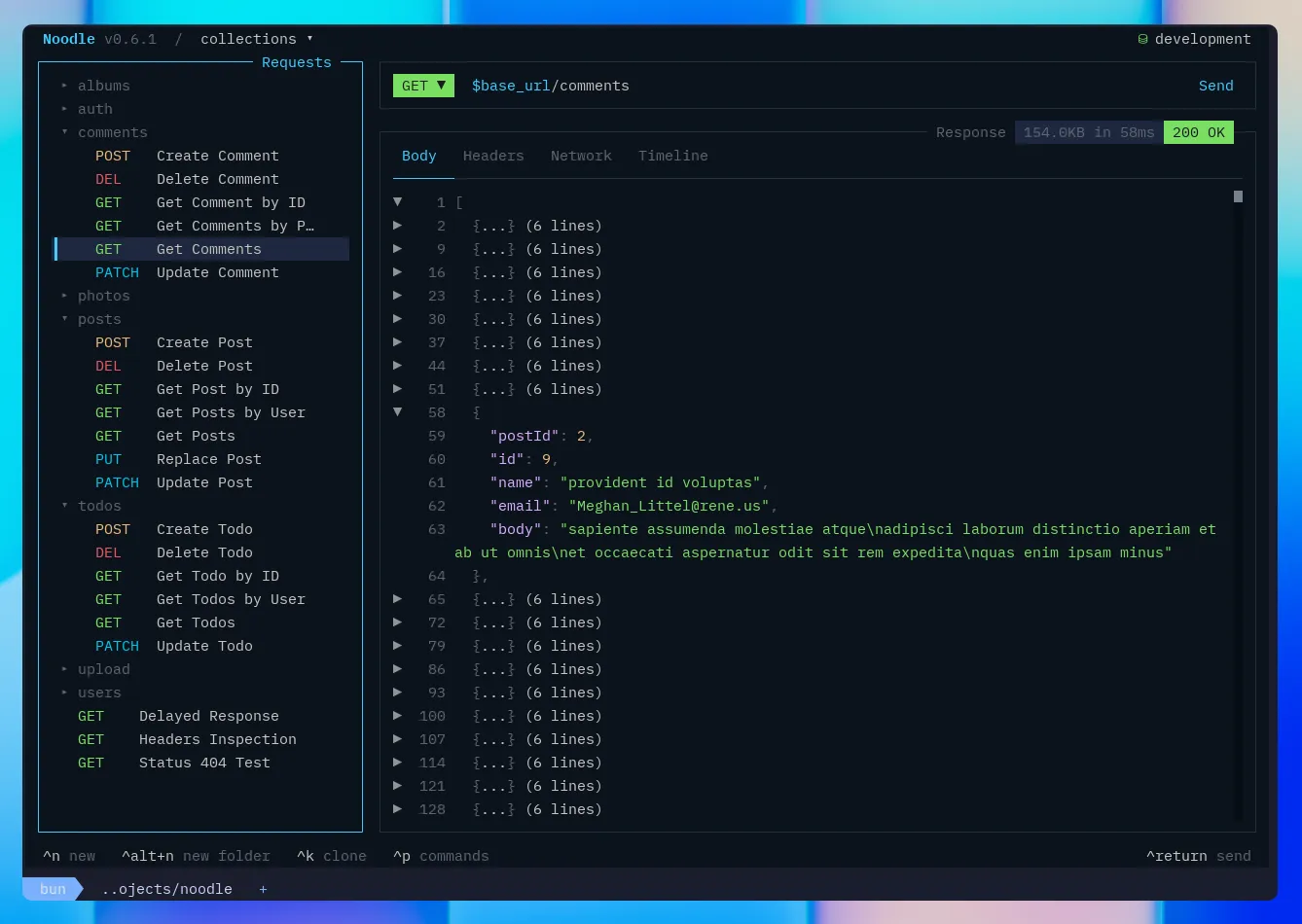
Task: Click the highlighted Get Comments request
Action: click(x=200, y=249)
